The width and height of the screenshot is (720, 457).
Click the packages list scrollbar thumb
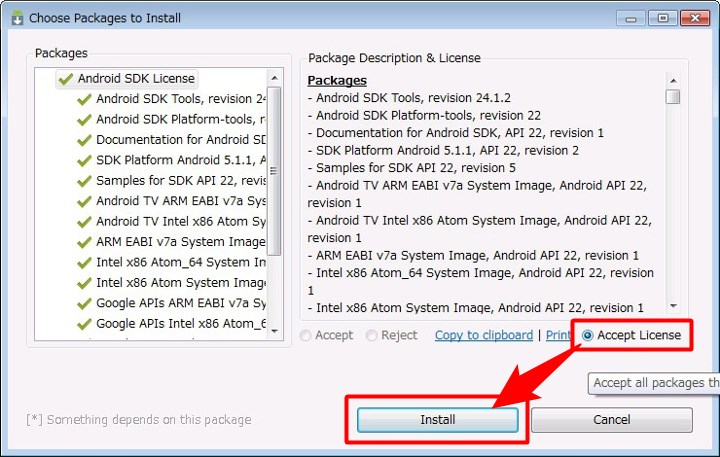[x=274, y=171]
